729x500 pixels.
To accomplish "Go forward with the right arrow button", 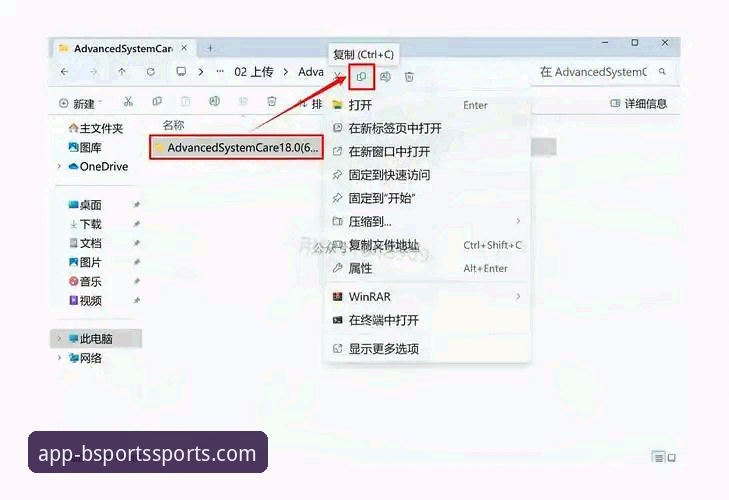I will [x=93, y=72].
